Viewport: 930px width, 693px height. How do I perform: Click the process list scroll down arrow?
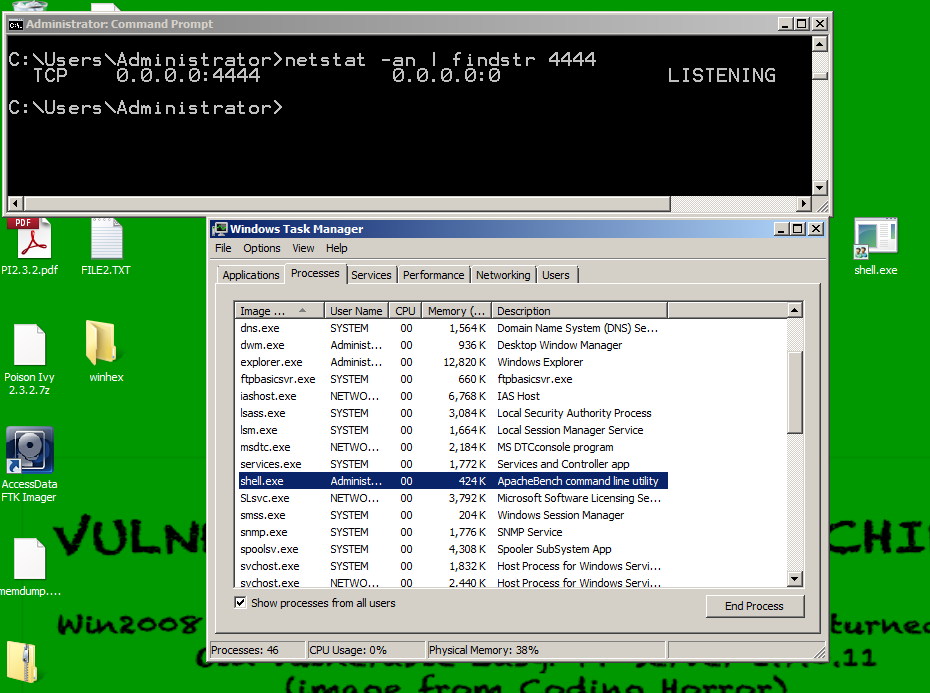coord(795,578)
